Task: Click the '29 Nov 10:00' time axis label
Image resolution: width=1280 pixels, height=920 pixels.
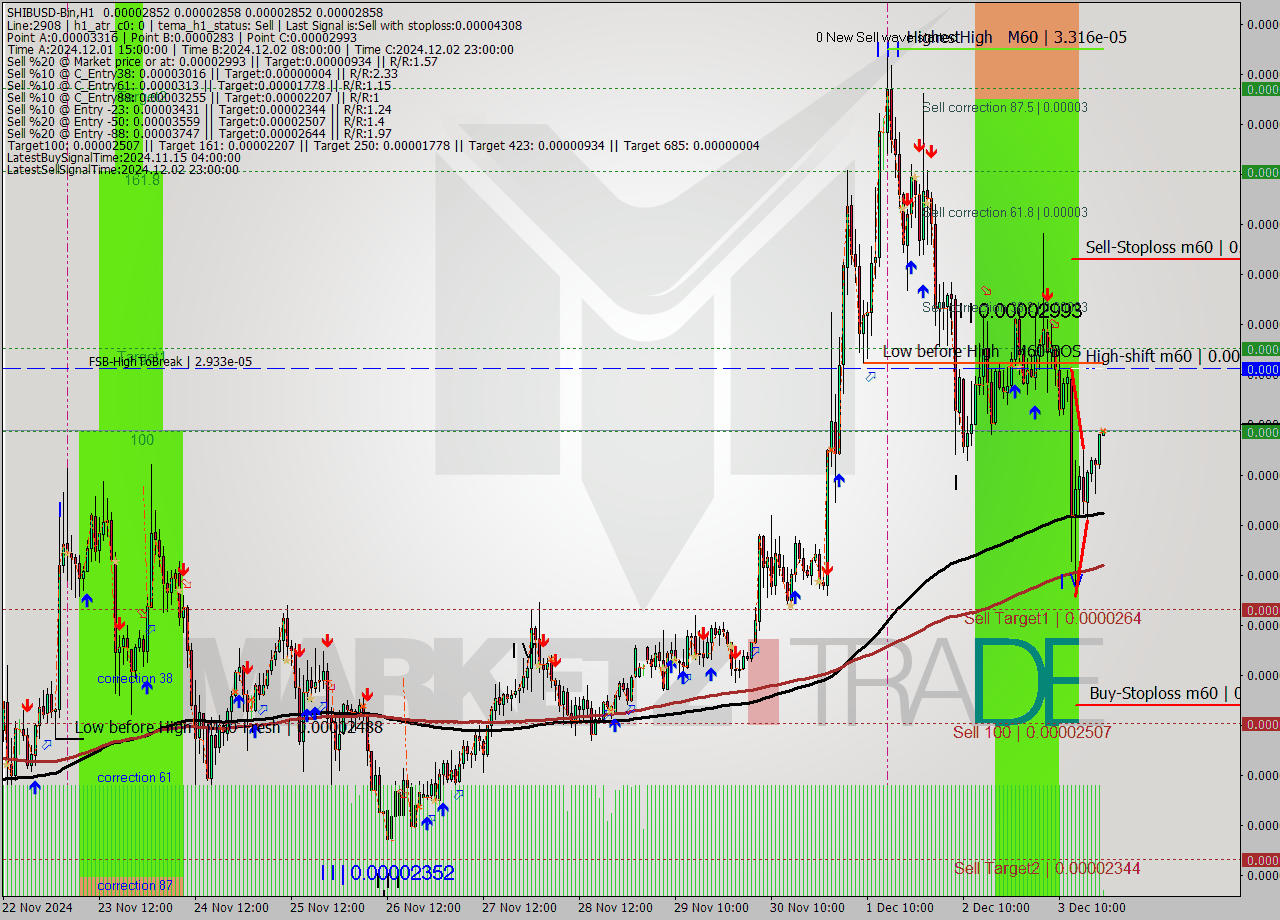Action: [x=711, y=907]
